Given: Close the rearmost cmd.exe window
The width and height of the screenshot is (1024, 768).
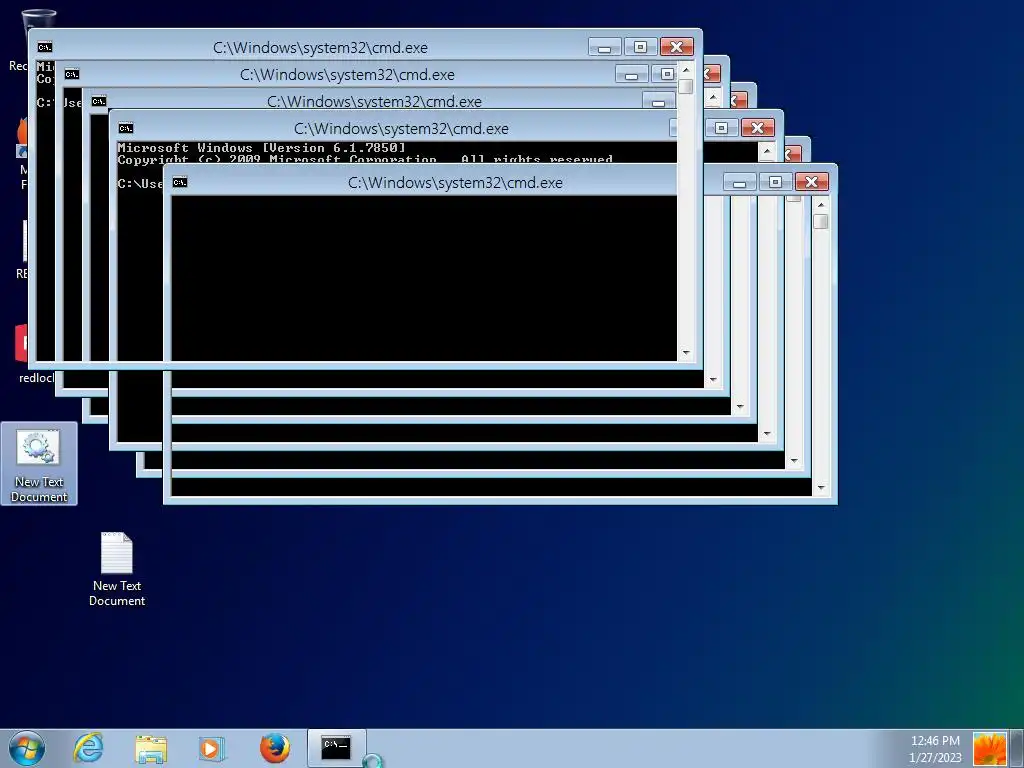Looking at the screenshot, I should [x=677, y=47].
